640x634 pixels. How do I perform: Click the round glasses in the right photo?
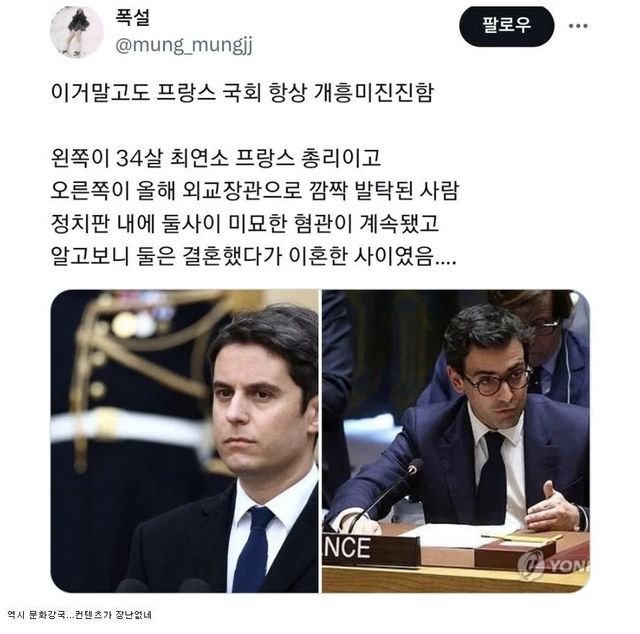[498, 380]
